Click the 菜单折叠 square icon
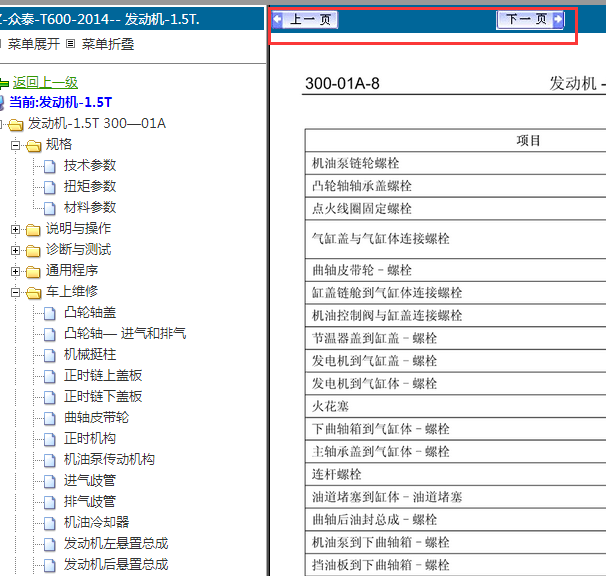Viewport: 606px width, 576px height. coord(70,44)
